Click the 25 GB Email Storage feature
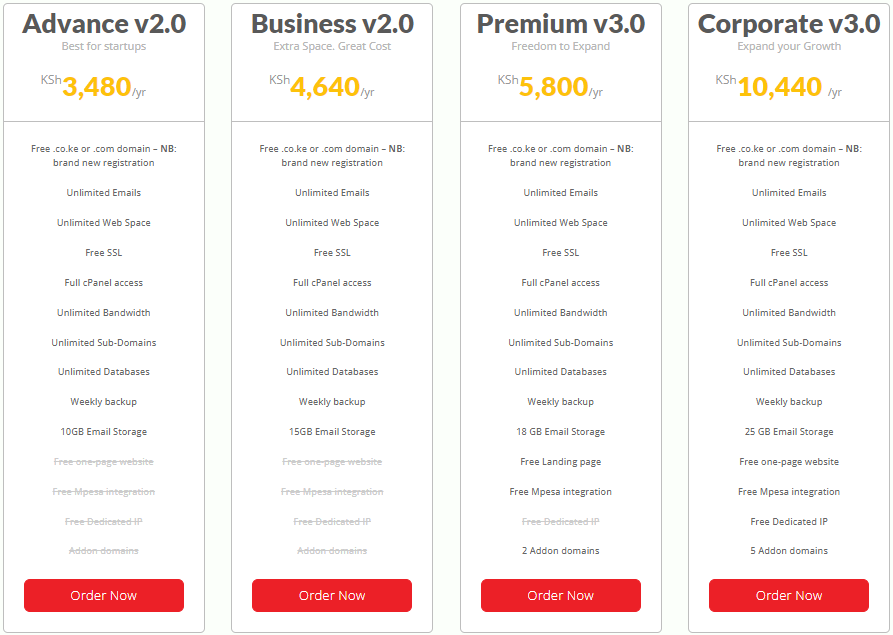The width and height of the screenshot is (893, 635). (x=789, y=432)
